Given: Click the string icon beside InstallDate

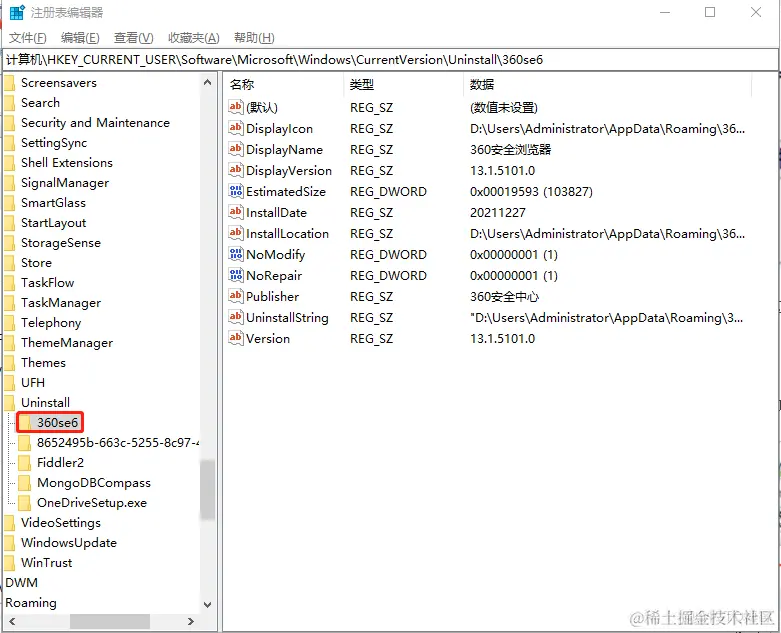Looking at the screenshot, I should (235, 212).
